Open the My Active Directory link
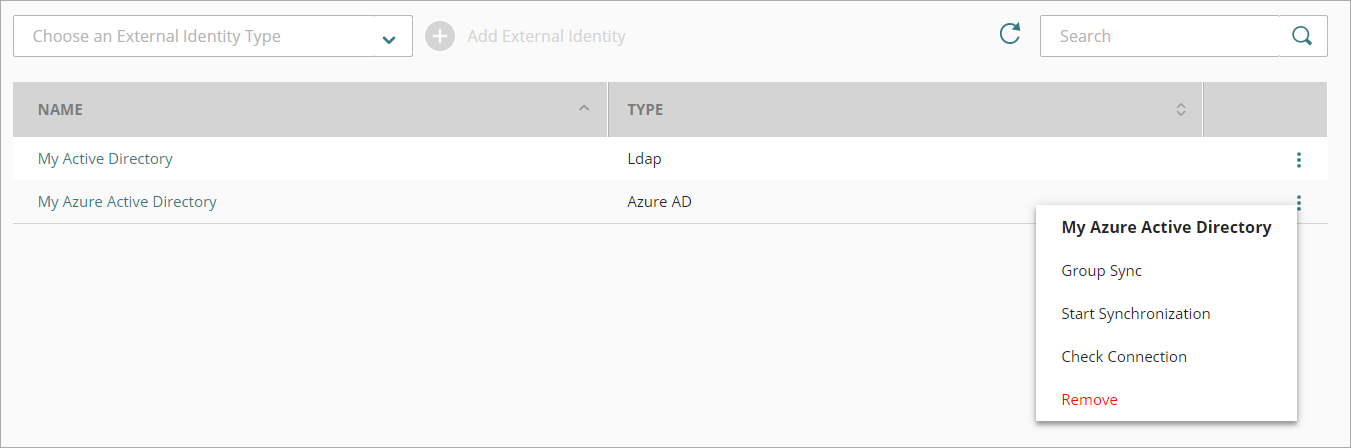The height and width of the screenshot is (448, 1351). [x=105, y=159]
